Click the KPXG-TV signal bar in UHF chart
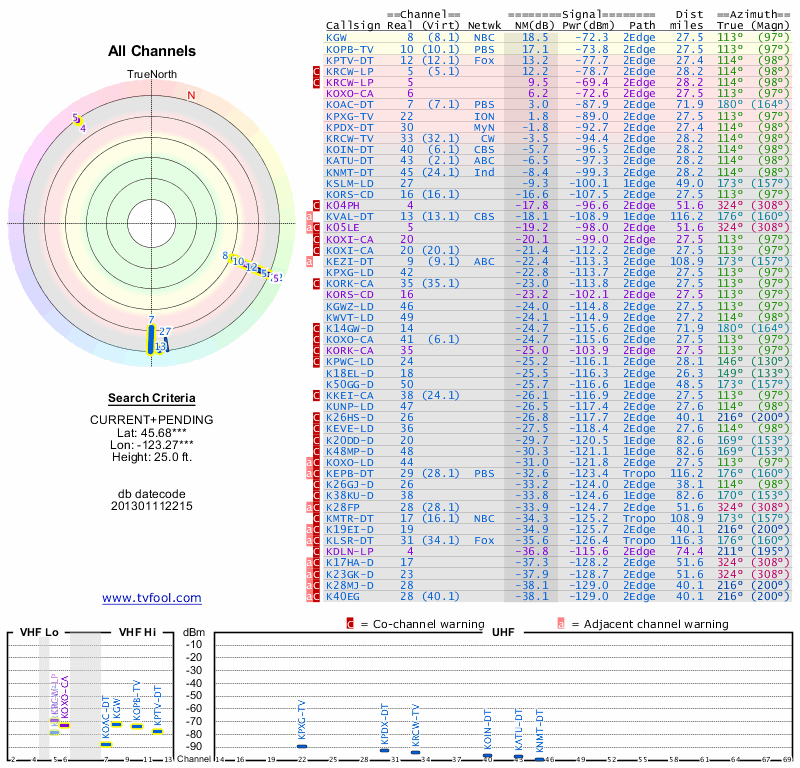Image resolution: width=800 pixels, height=768 pixels. [x=302, y=746]
